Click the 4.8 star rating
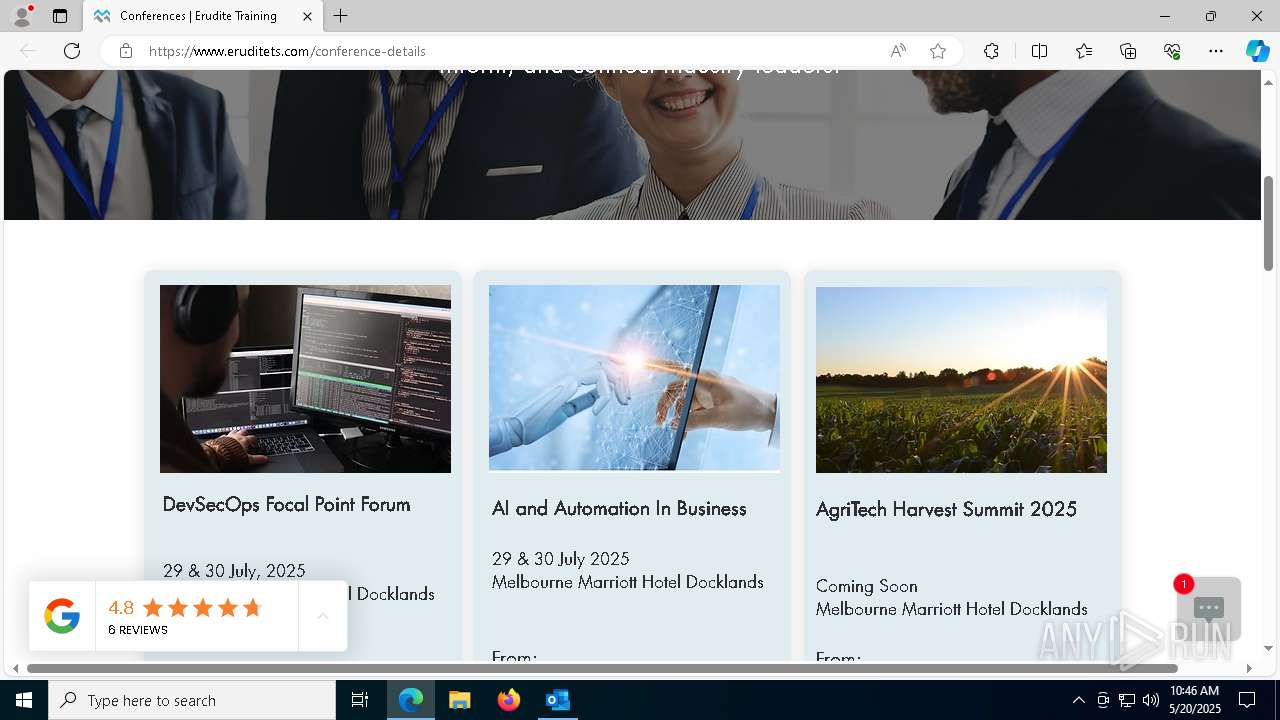Image resolution: width=1280 pixels, height=720 pixels. click(185, 607)
